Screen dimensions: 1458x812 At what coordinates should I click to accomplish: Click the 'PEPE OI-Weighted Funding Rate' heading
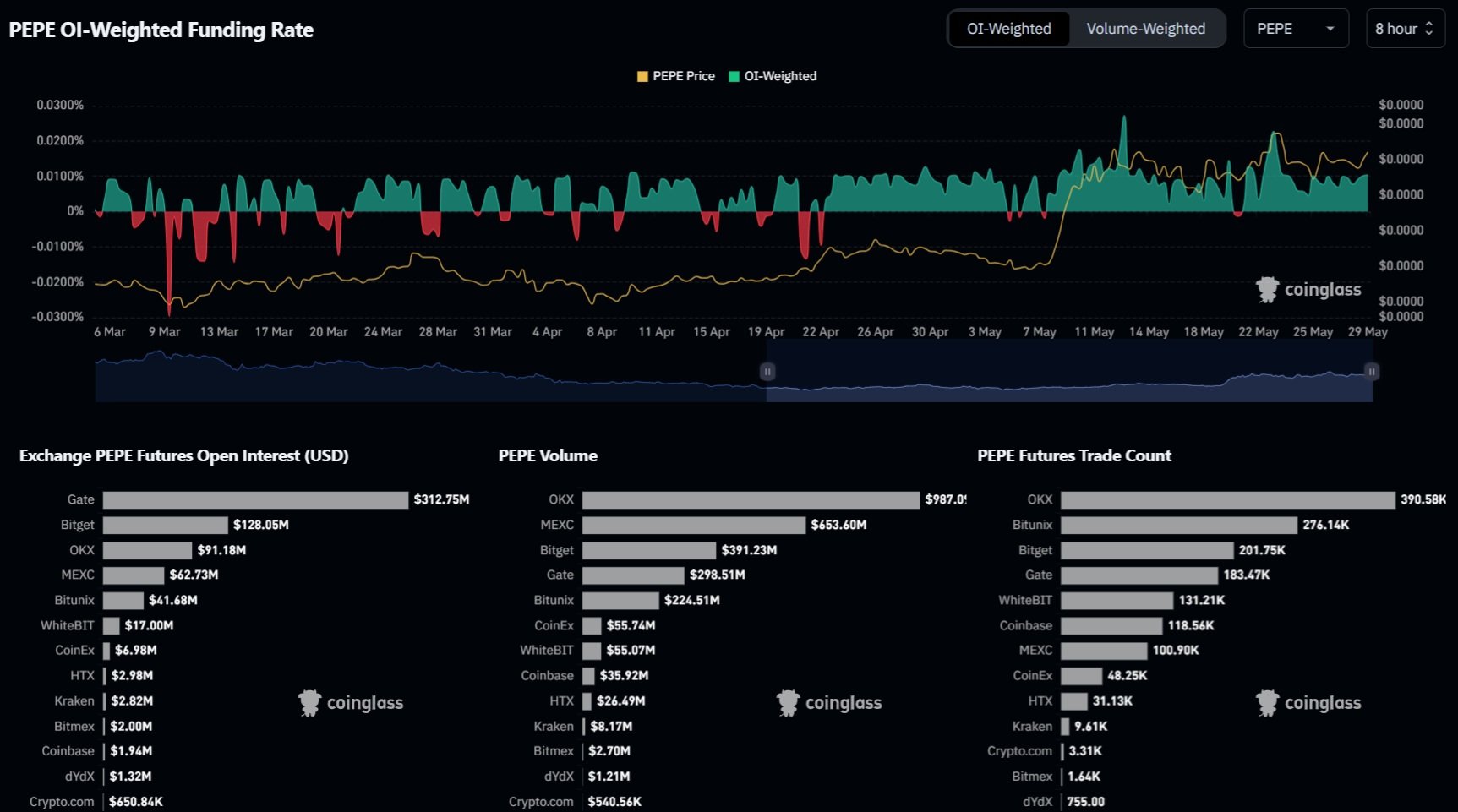click(x=161, y=30)
